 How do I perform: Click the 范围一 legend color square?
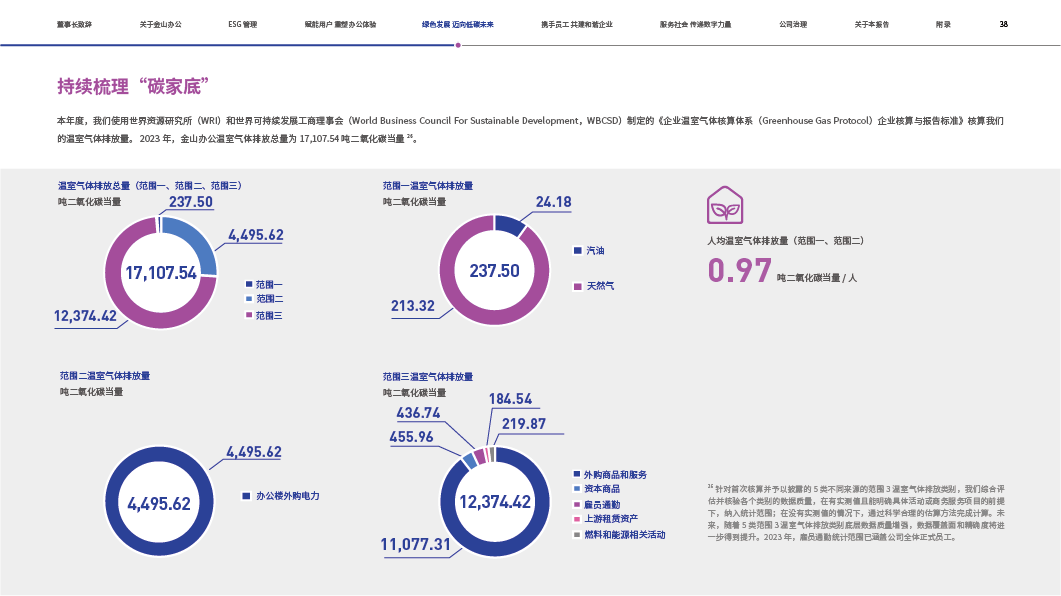pyautogui.click(x=249, y=285)
